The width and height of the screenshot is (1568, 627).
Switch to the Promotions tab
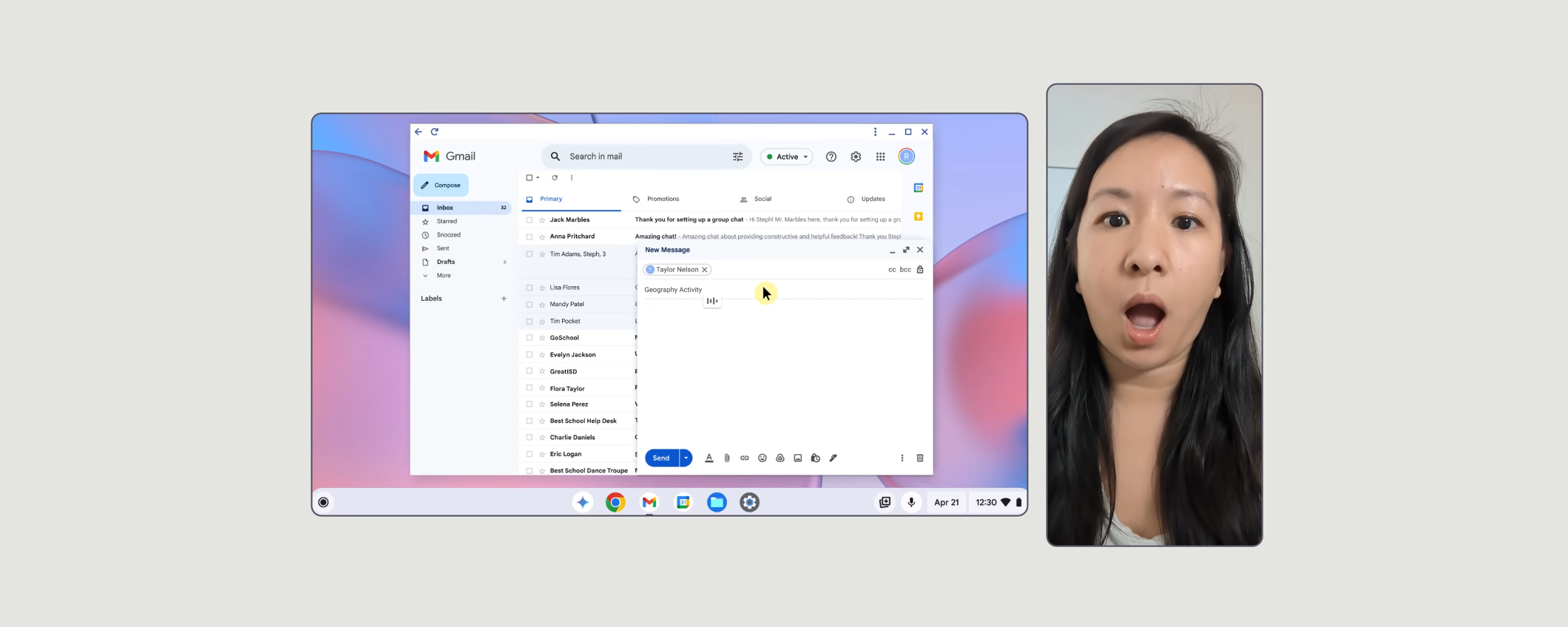(x=663, y=200)
